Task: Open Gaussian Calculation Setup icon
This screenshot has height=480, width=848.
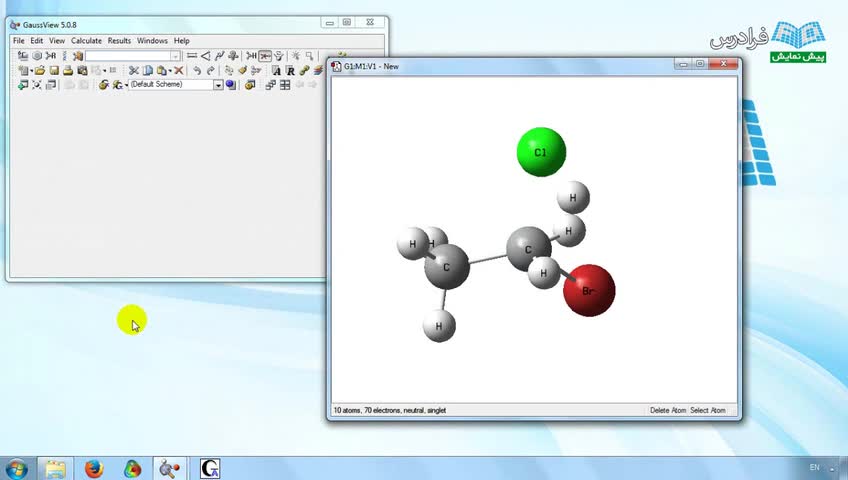Action: [103, 85]
